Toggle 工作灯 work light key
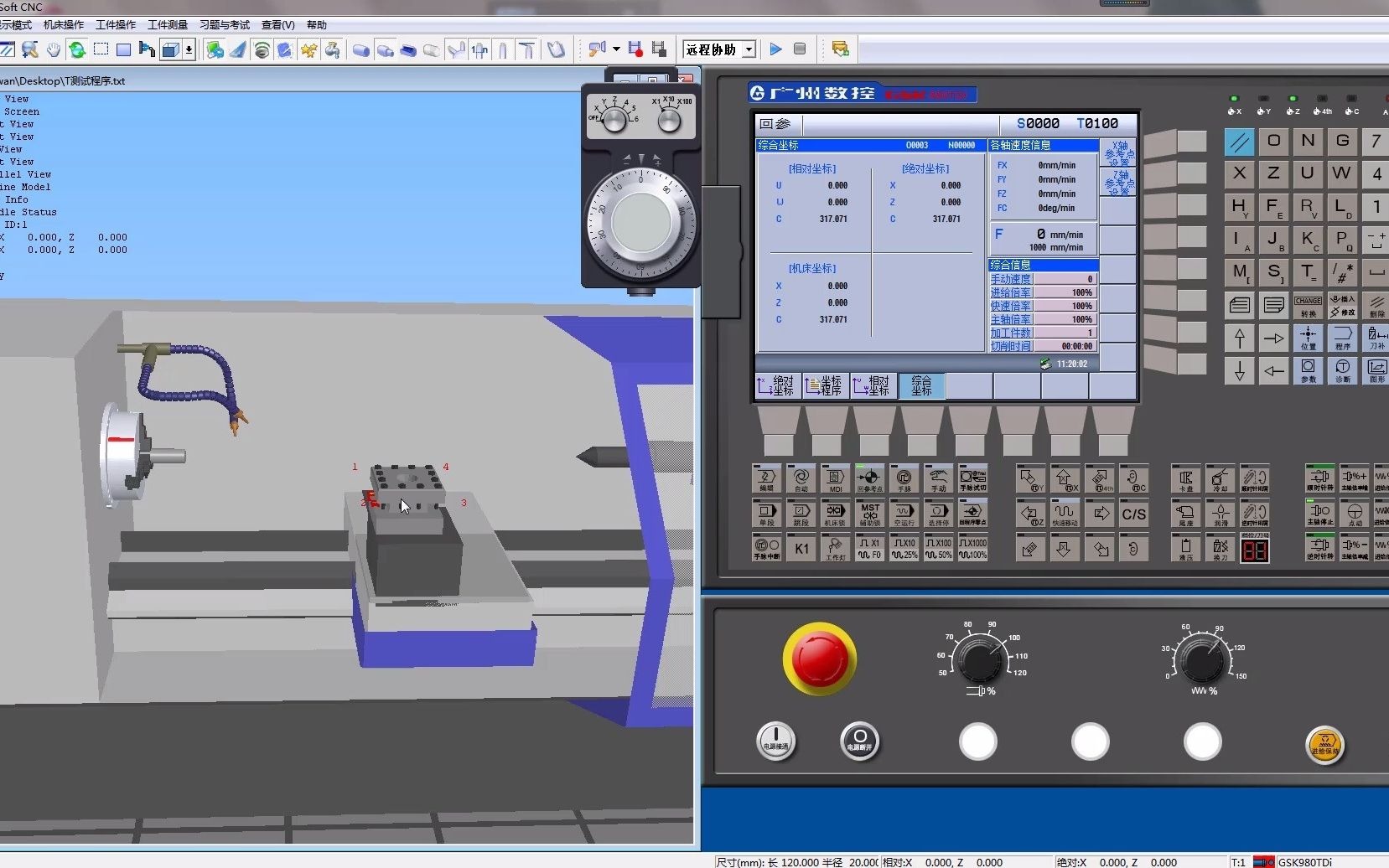The height and width of the screenshot is (868, 1389). click(x=836, y=548)
